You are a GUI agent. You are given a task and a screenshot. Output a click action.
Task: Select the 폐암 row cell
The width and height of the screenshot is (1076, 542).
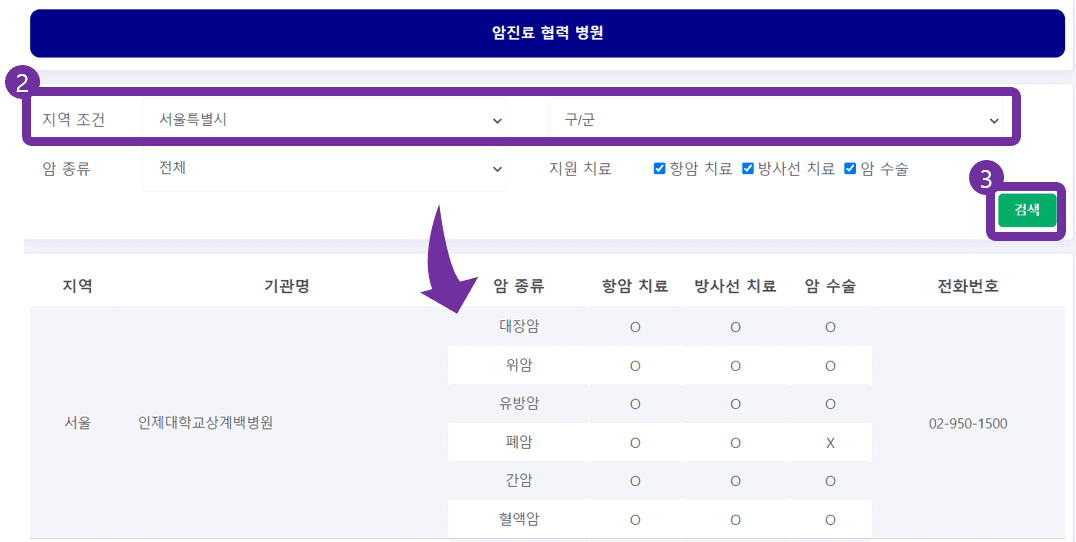pos(519,442)
